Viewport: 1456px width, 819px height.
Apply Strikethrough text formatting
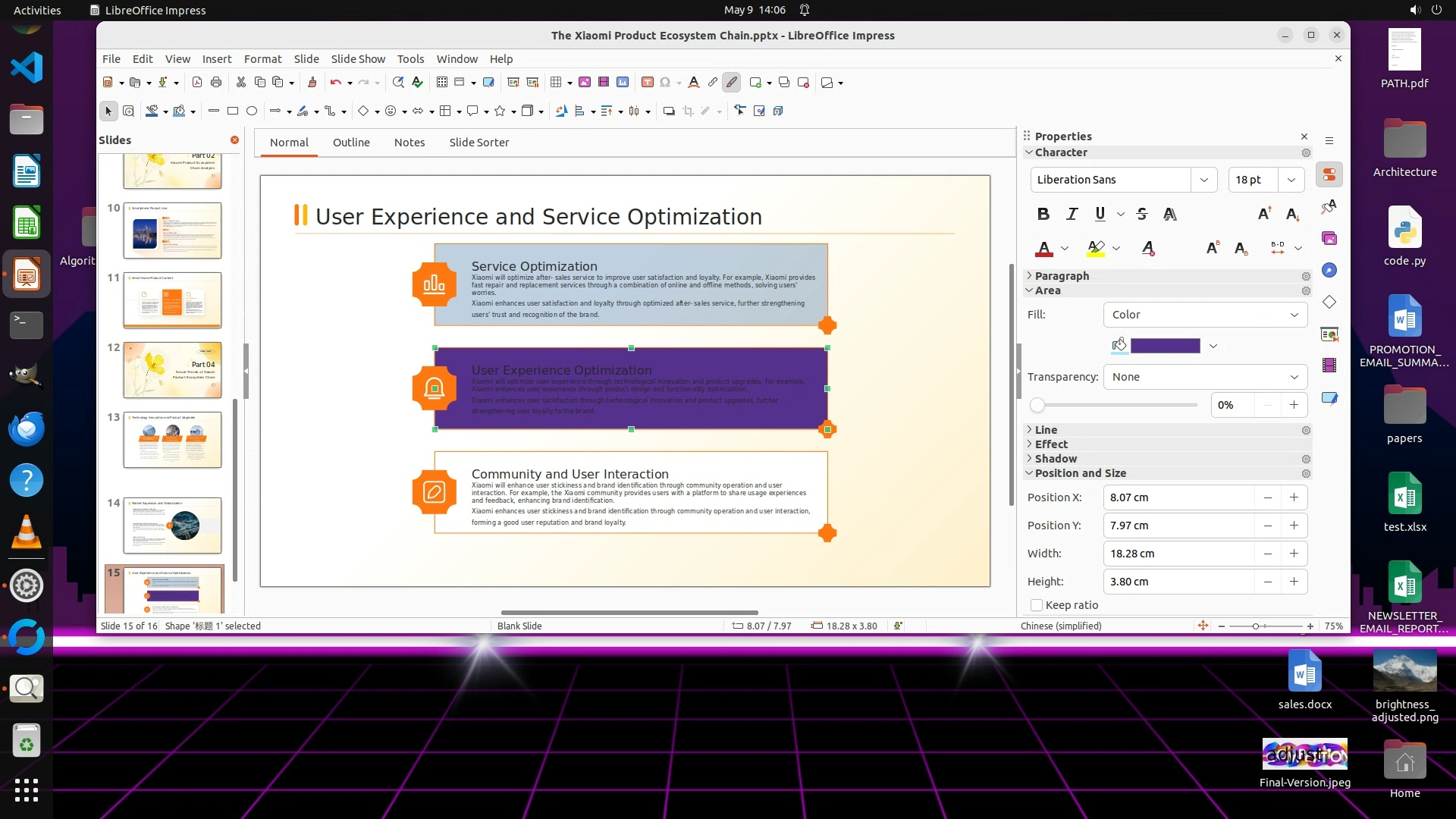pyautogui.click(x=1142, y=215)
